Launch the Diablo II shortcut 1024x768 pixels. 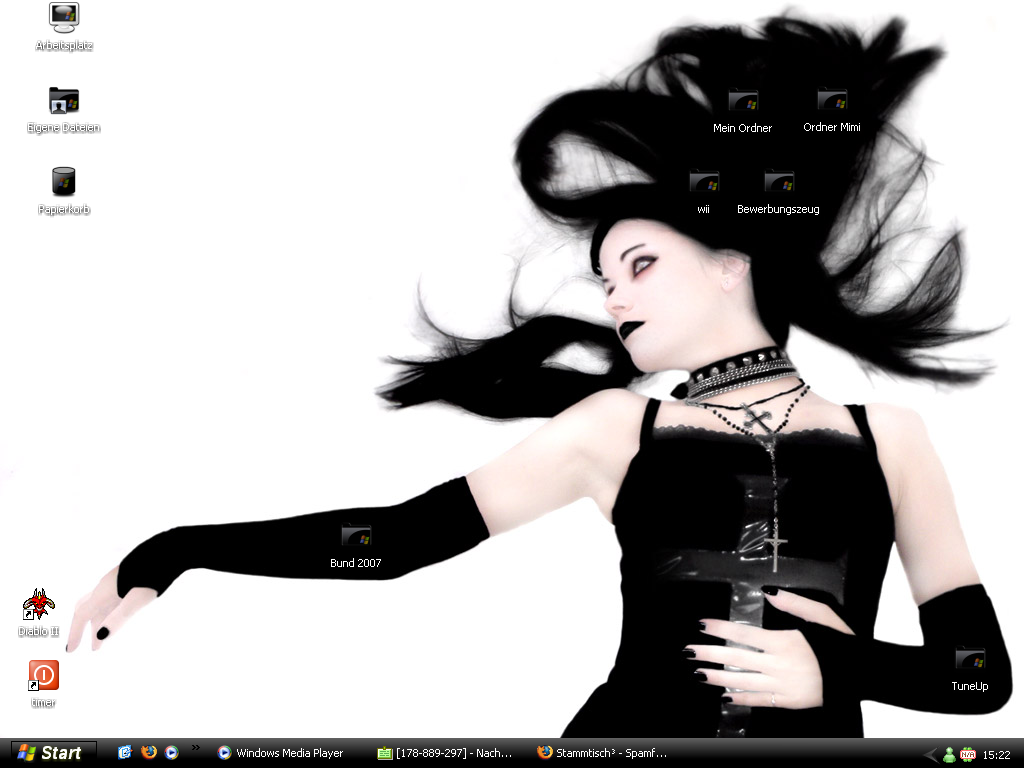click(39, 606)
